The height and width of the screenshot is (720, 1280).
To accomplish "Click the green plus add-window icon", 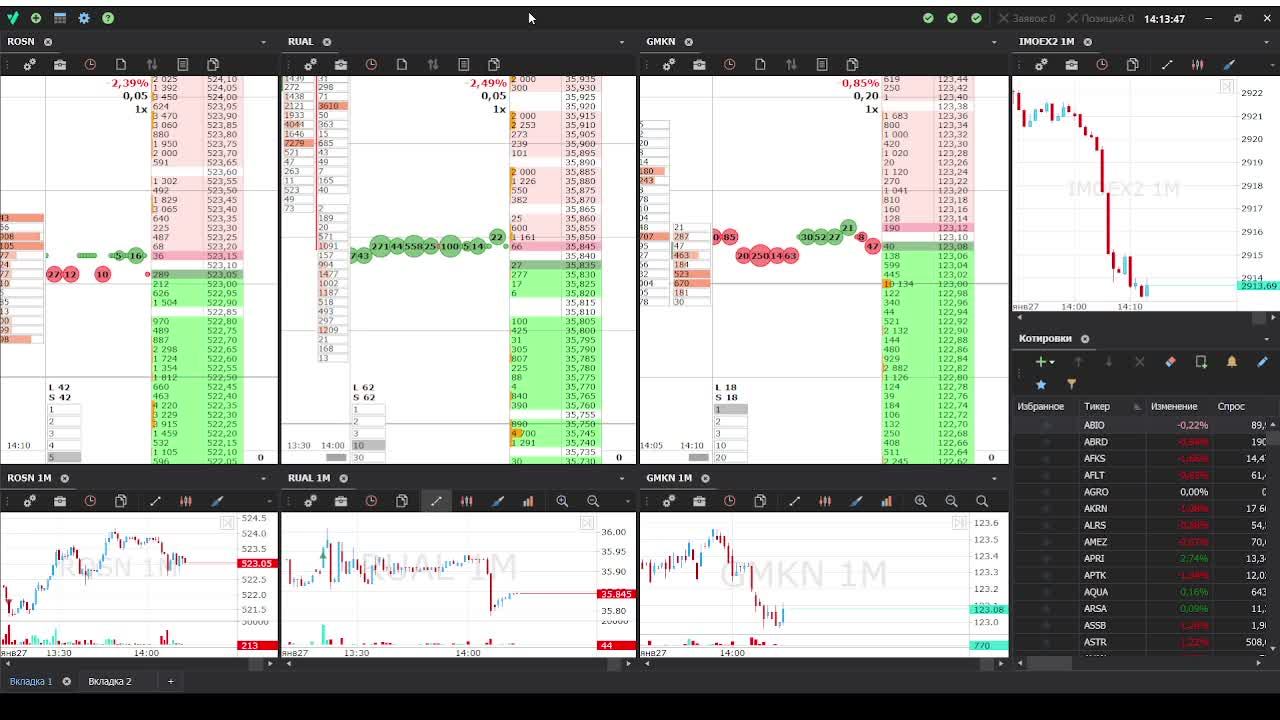I will tap(36, 18).
